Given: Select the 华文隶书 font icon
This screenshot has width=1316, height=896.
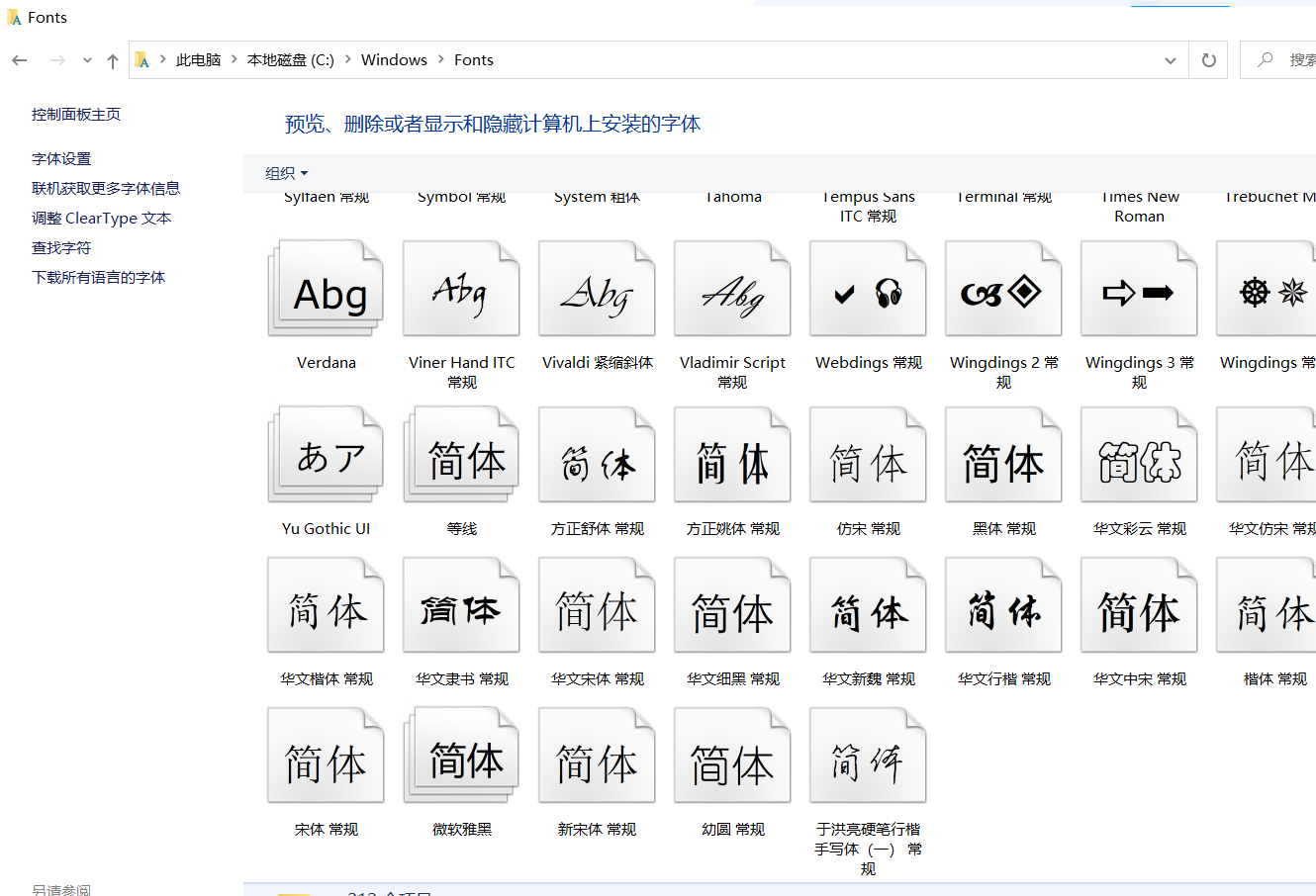Looking at the screenshot, I should (461, 604).
